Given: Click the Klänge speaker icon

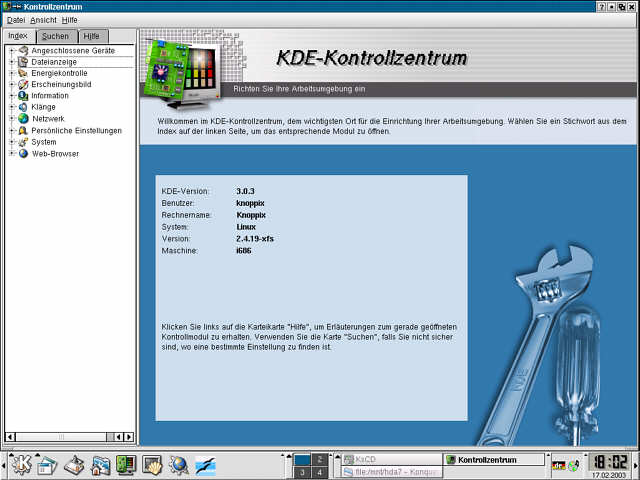Looking at the screenshot, I should click(x=23, y=107).
